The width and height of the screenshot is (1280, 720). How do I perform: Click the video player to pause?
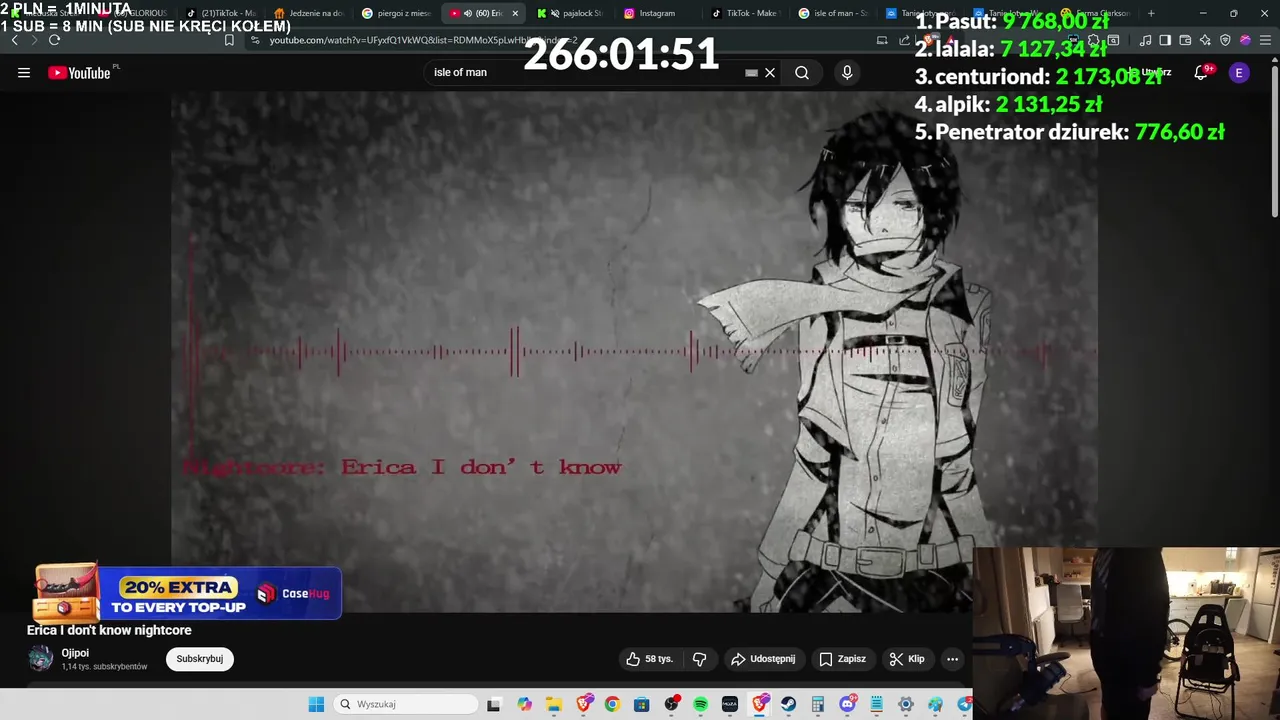[x=634, y=351]
